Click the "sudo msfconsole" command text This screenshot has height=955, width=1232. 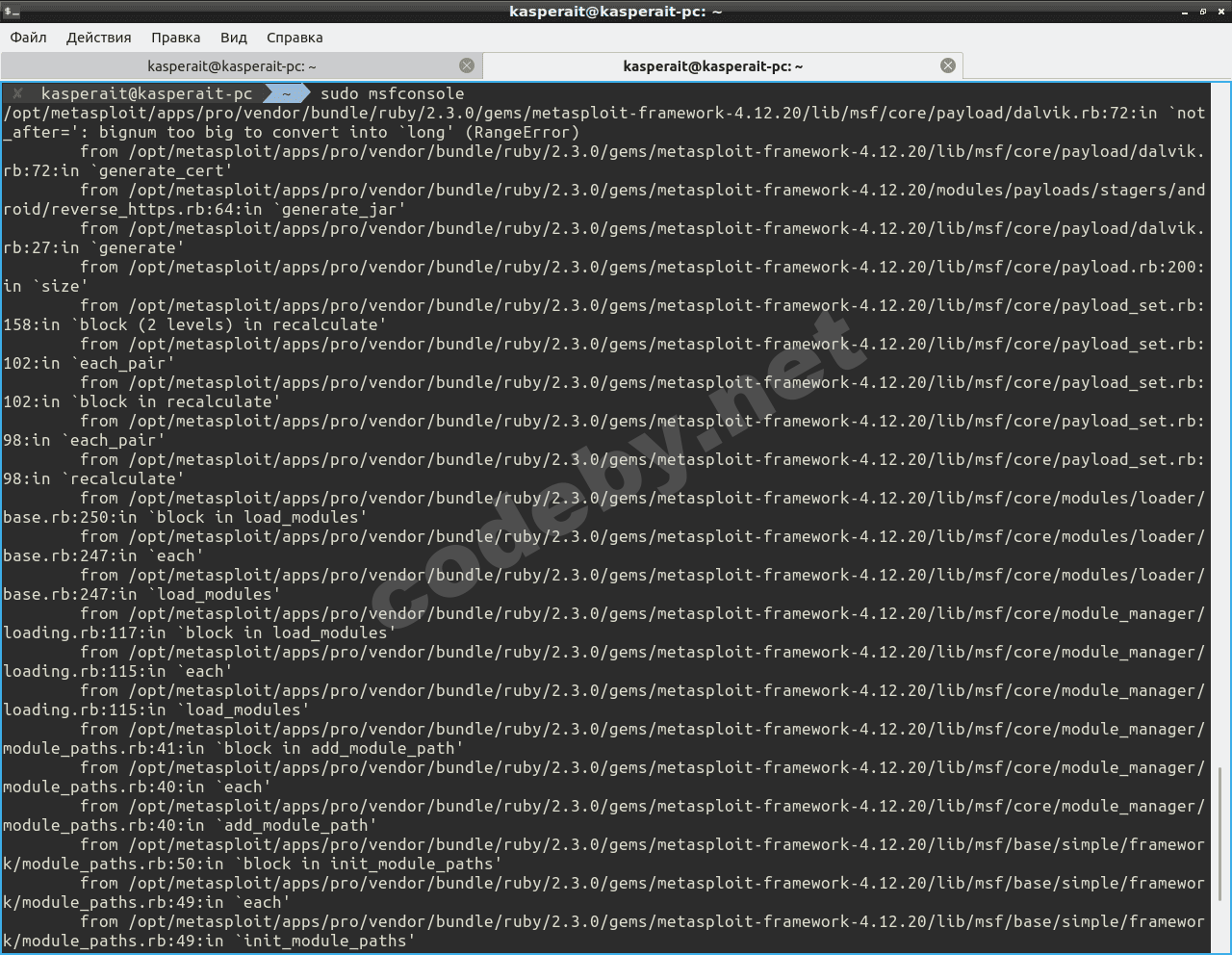[x=392, y=93]
